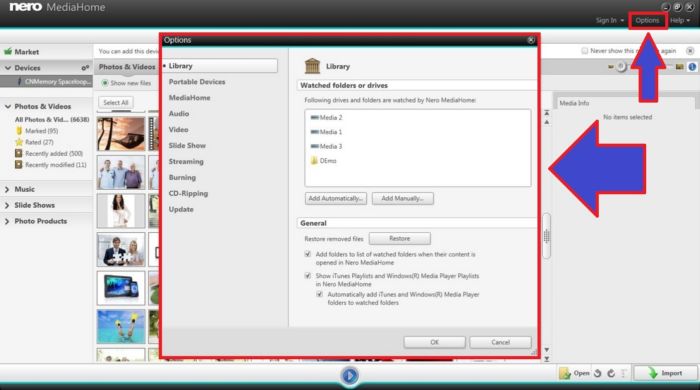700x390 pixels.
Task: Click the Add Manually button
Action: [x=402, y=198]
